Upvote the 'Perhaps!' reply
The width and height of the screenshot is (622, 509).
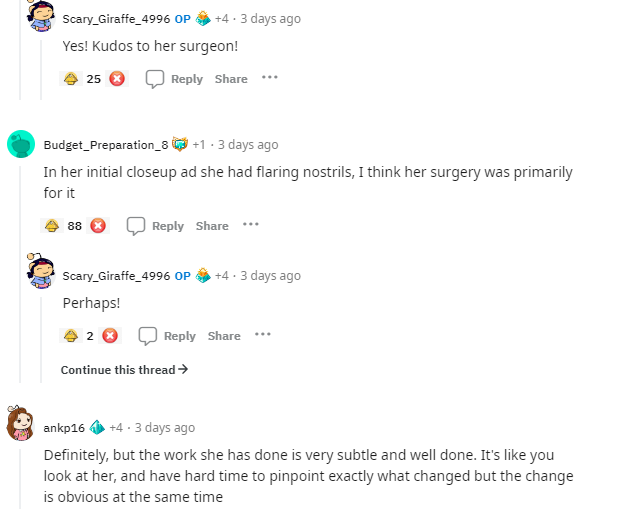[71, 336]
